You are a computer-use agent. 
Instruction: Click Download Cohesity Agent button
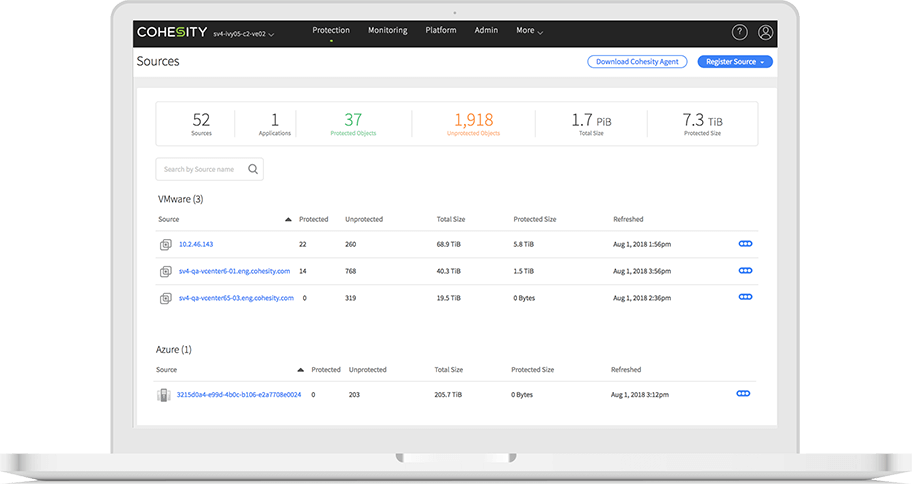tap(637, 62)
